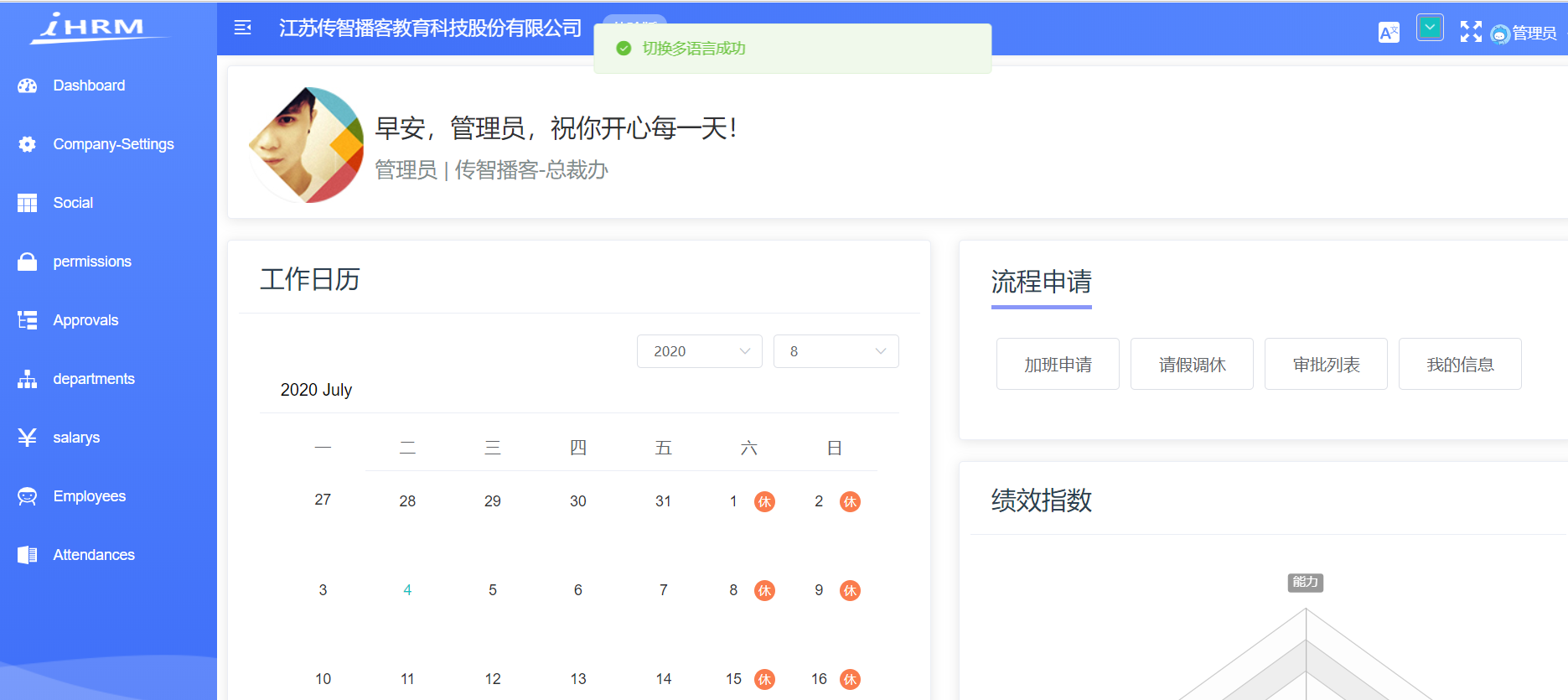The width and height of the screenshot is (1568, 700).
Task: Open the language translation icon
Action: pos(1388,32)
